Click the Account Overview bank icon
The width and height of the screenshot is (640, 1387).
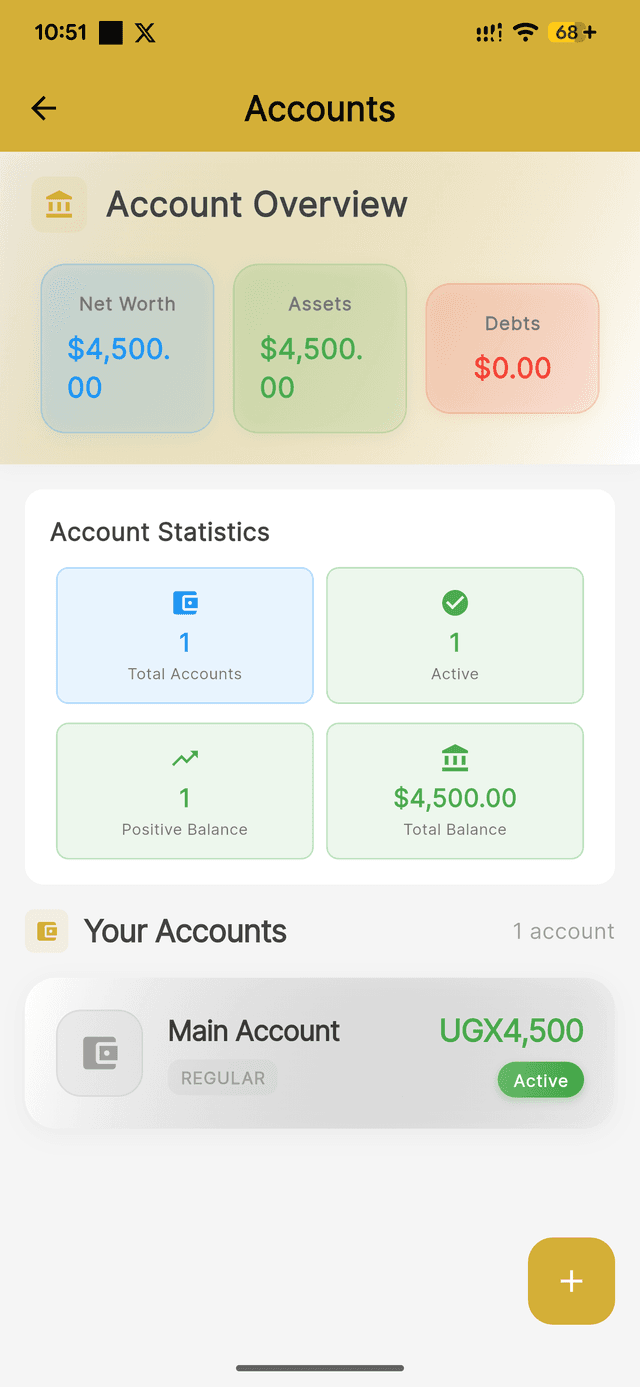[x=59, y=204]
